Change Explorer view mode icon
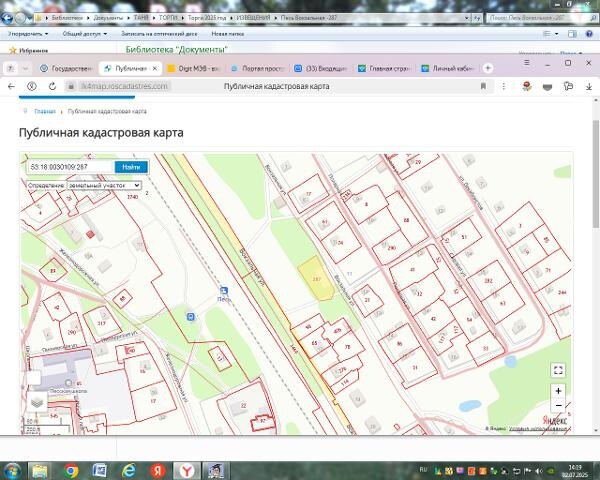Viewport: 600px width, 480px height. tap(547, 34)
